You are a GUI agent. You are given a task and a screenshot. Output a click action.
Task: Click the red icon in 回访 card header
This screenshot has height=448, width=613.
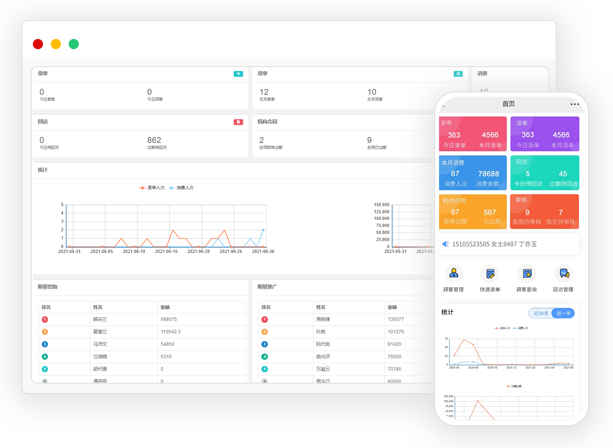(238, 122)
